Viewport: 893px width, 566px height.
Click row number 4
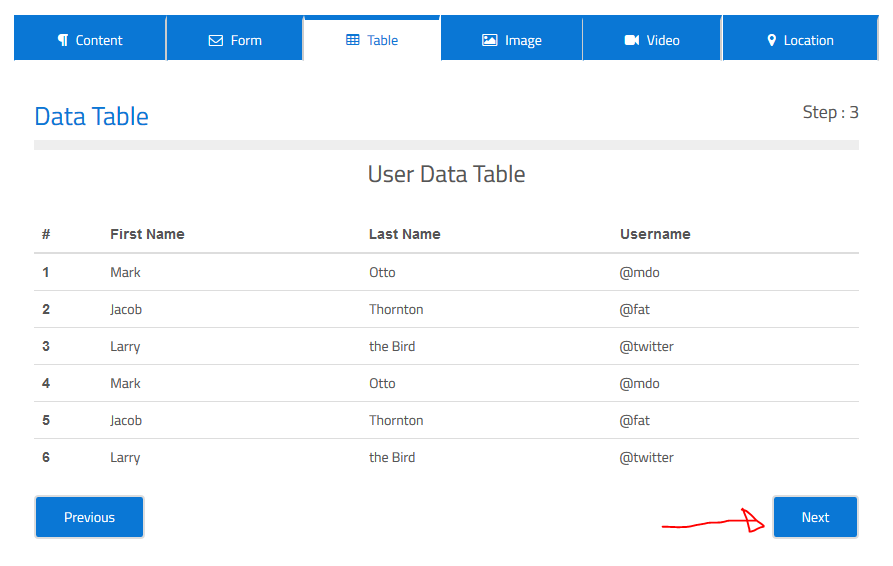(x=46, y=383)
